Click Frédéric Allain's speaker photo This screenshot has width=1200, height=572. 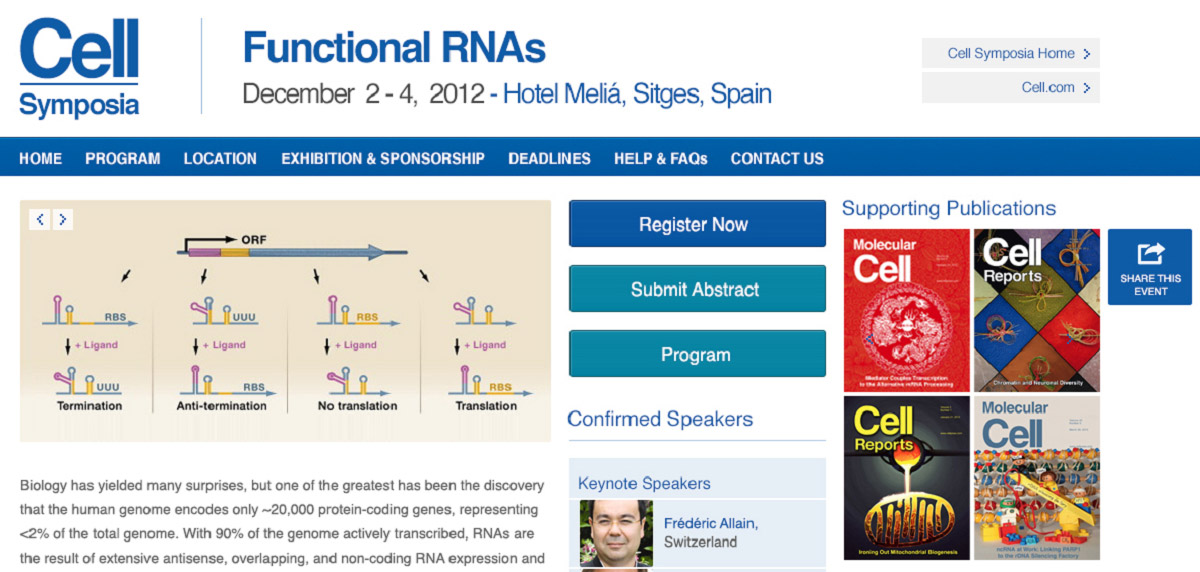pyautogui.click(x=616, y=533)
